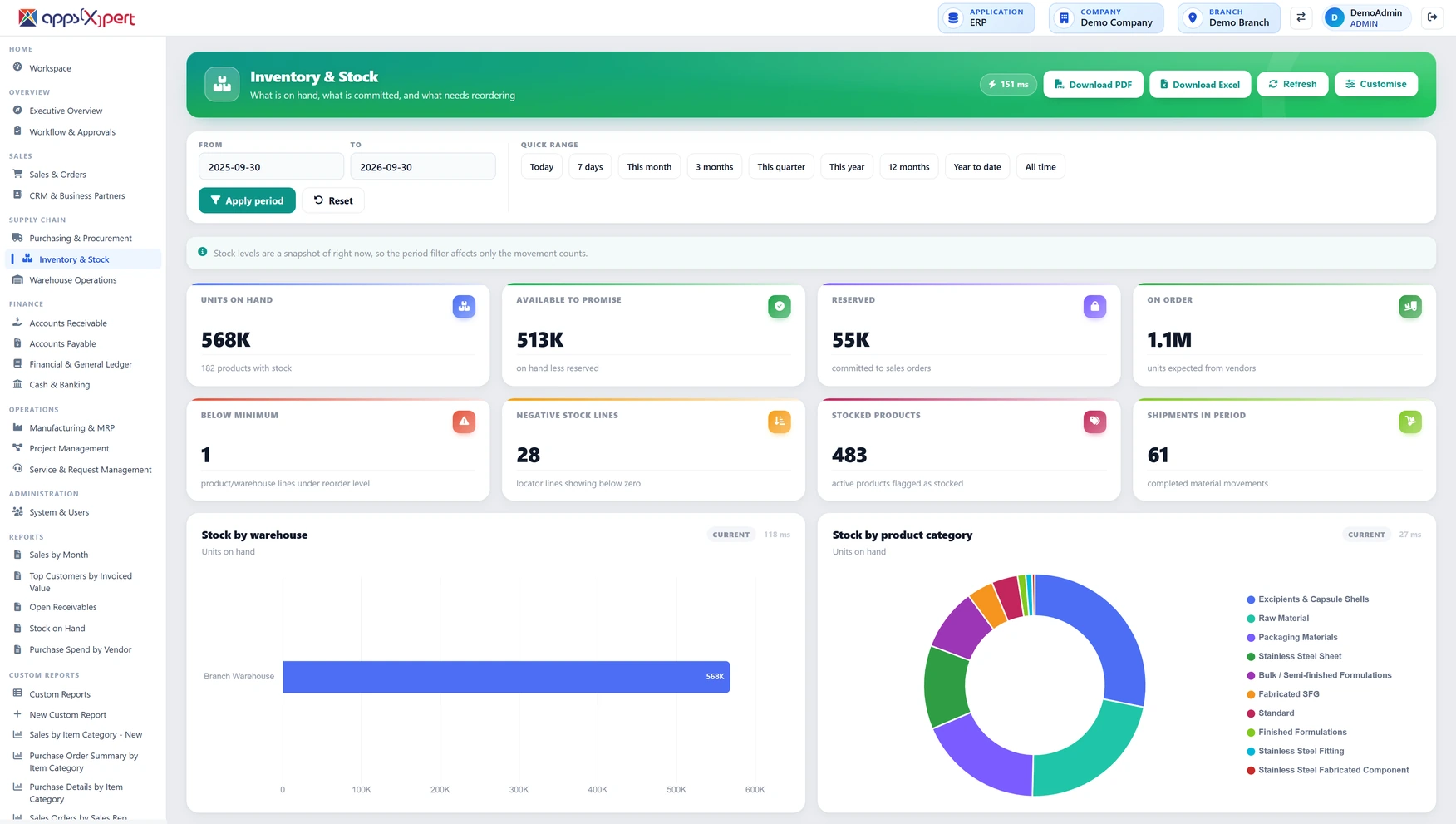
Task: Click the logout icon in top bar
Action: (1433, 17)
